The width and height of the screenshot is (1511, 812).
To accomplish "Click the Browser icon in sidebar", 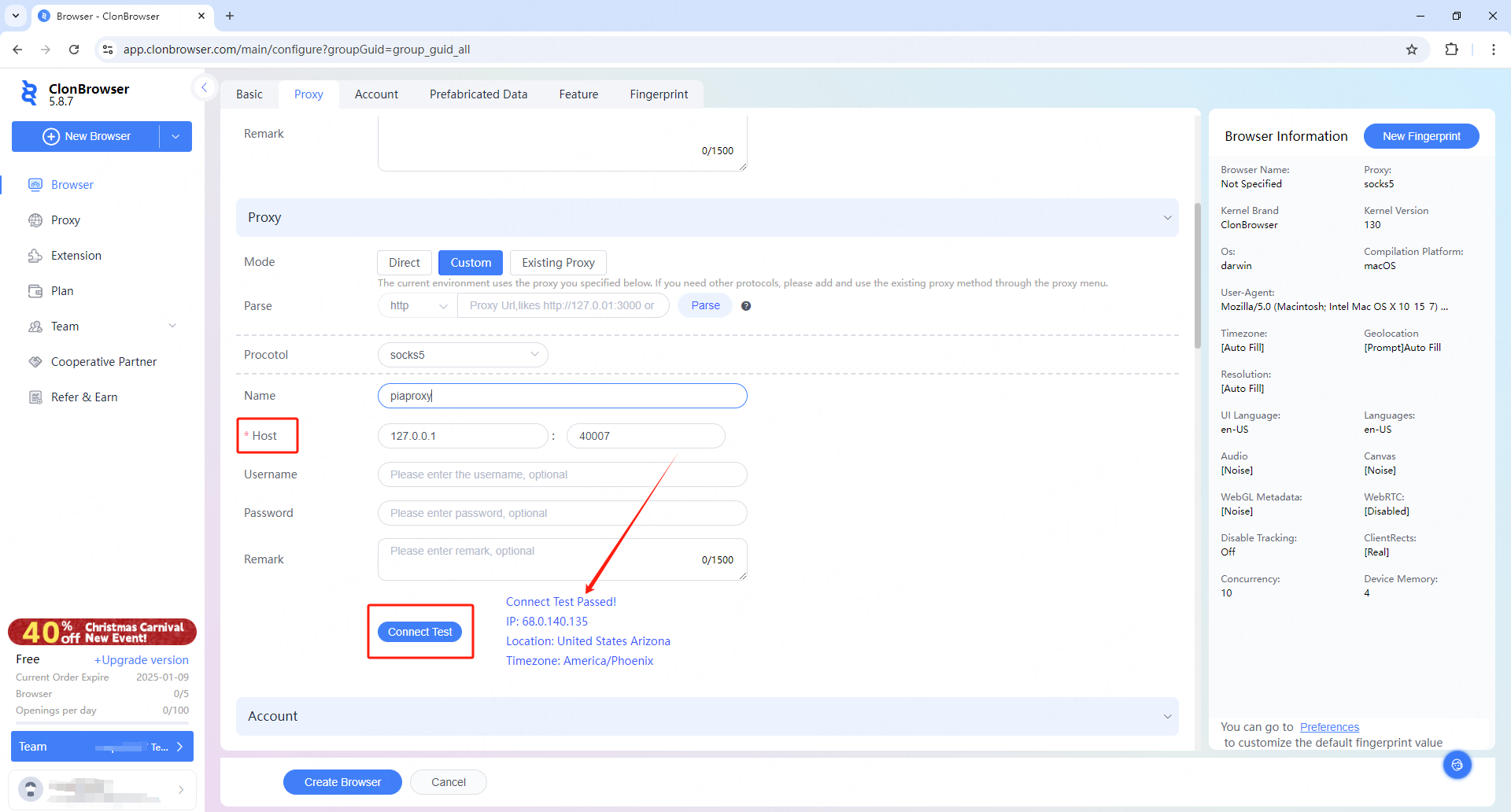I will coord(35,185).
